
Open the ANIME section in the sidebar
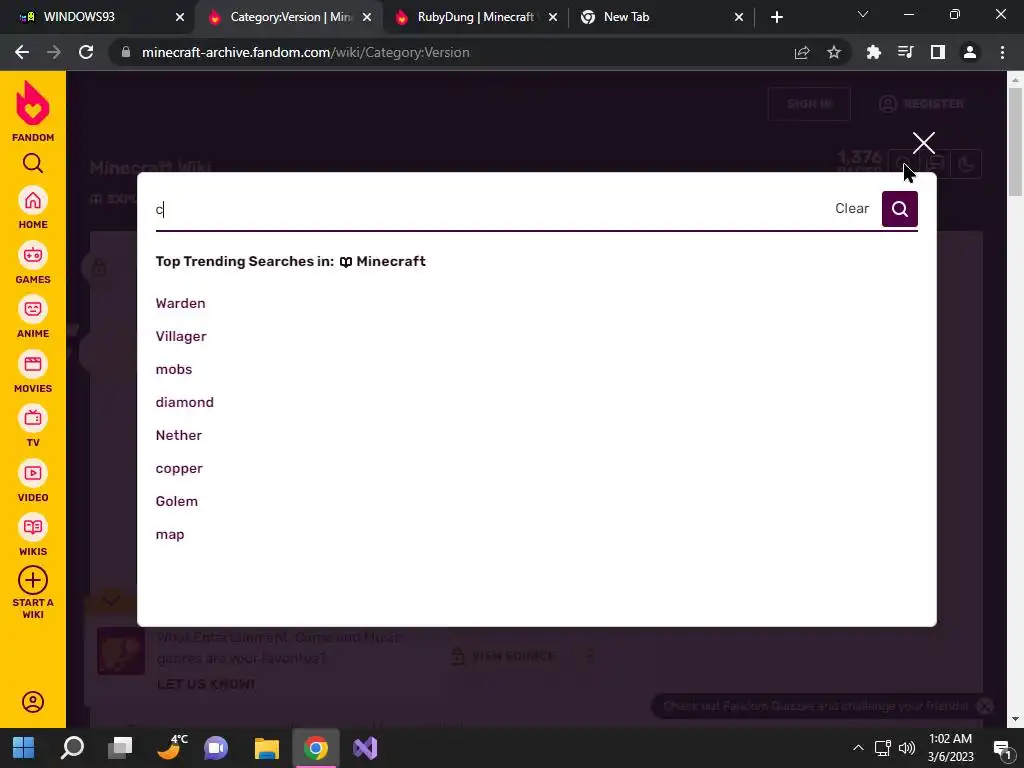(33, 317)
